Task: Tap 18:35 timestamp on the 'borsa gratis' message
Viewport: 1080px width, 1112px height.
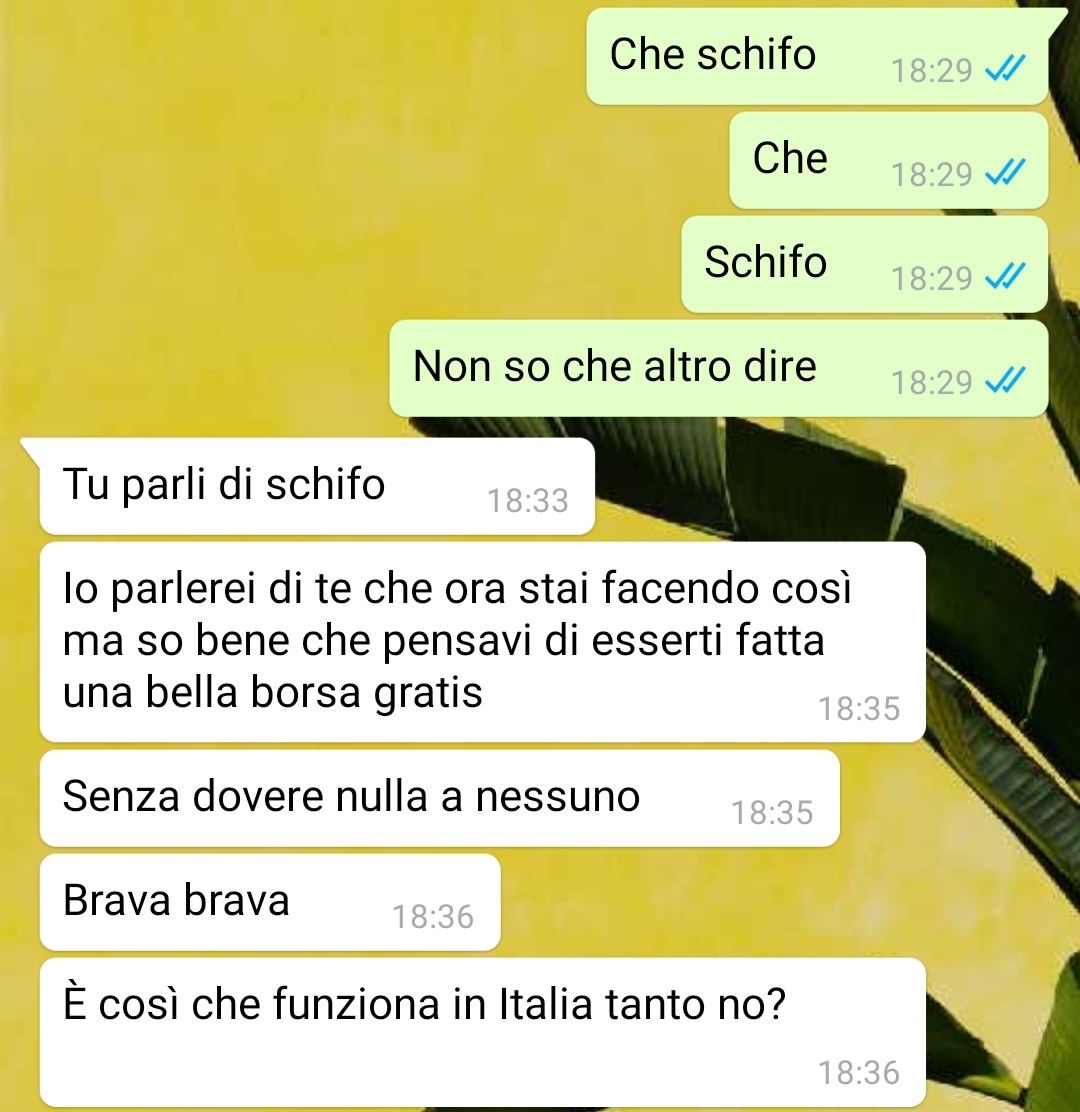Action: pyautogui.click(x=859, y=708)
